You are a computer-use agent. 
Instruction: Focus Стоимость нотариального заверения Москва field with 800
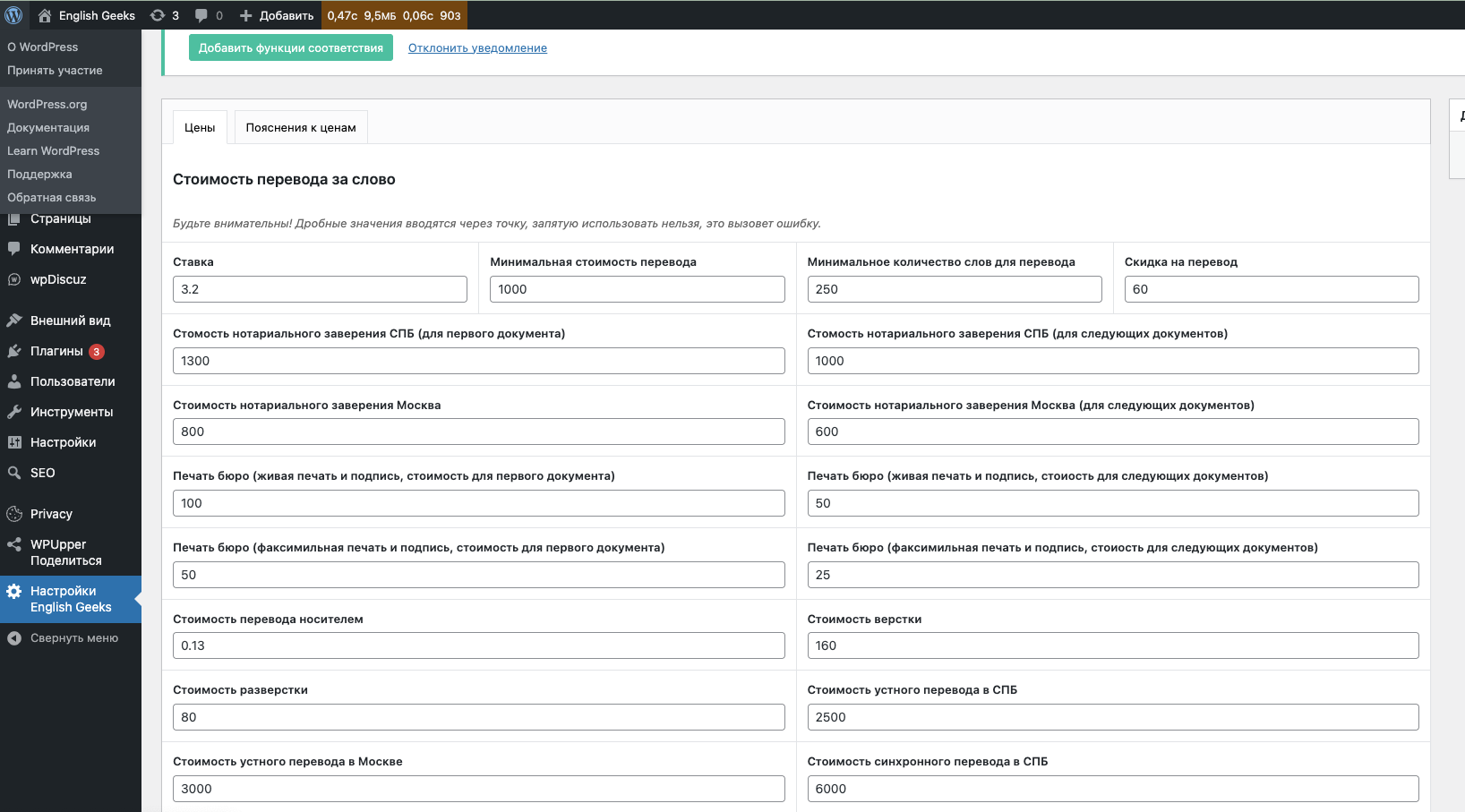(479, 432)
